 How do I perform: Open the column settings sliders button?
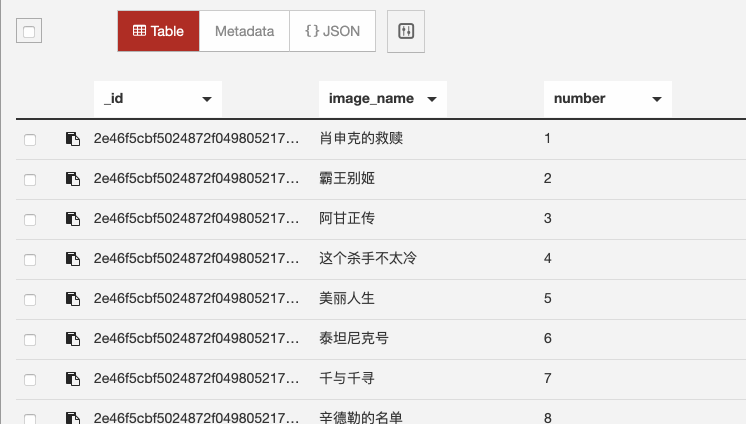point(406,31)
